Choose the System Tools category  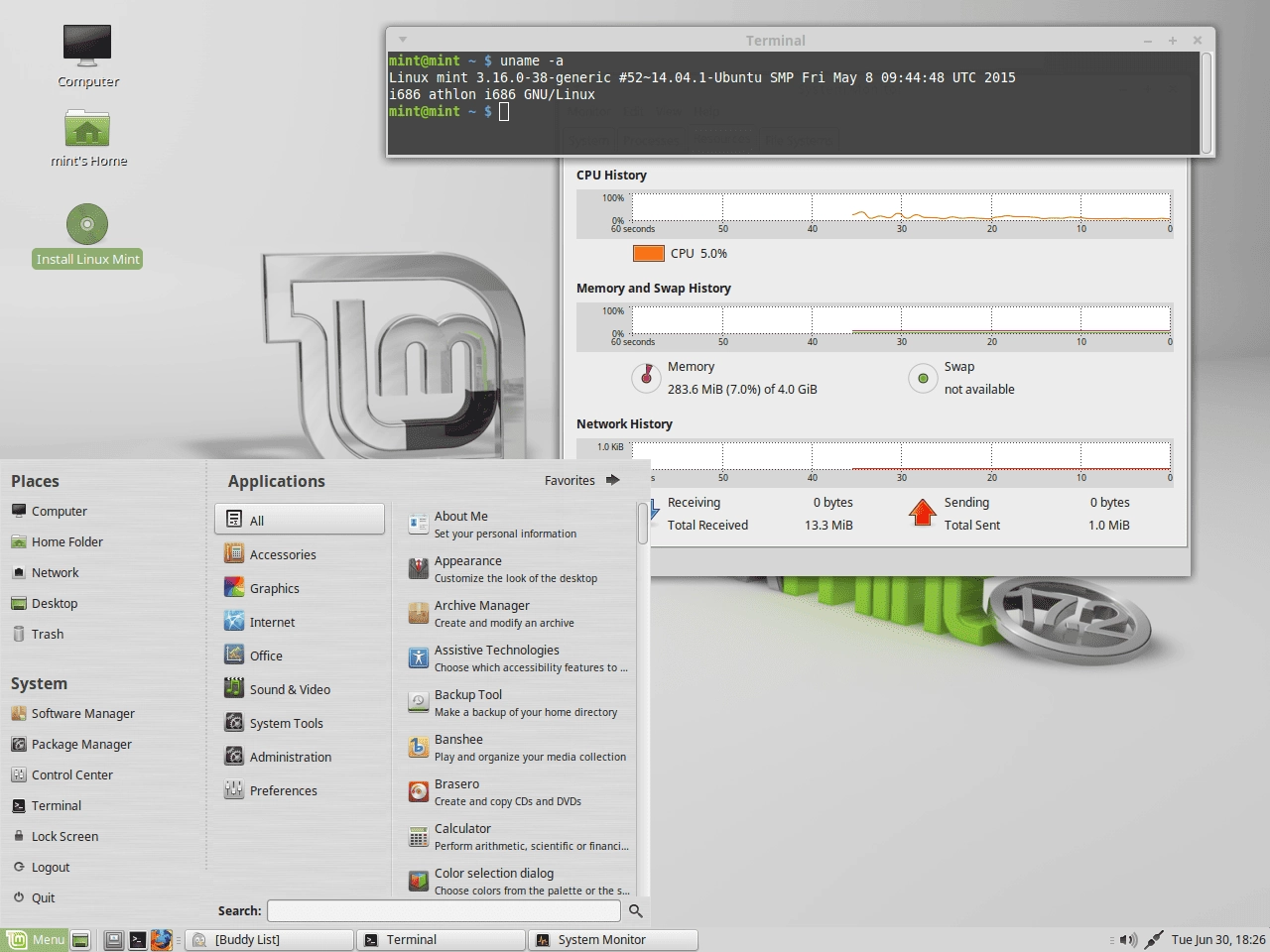coord(300,723)
